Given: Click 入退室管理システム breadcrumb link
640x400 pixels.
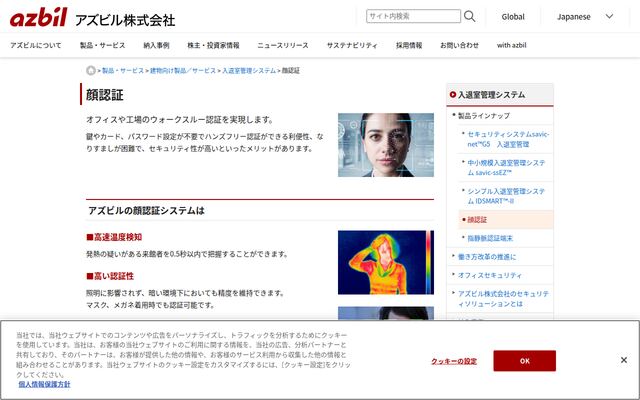Looking at the screenshot, I should [x=249, y=71].
